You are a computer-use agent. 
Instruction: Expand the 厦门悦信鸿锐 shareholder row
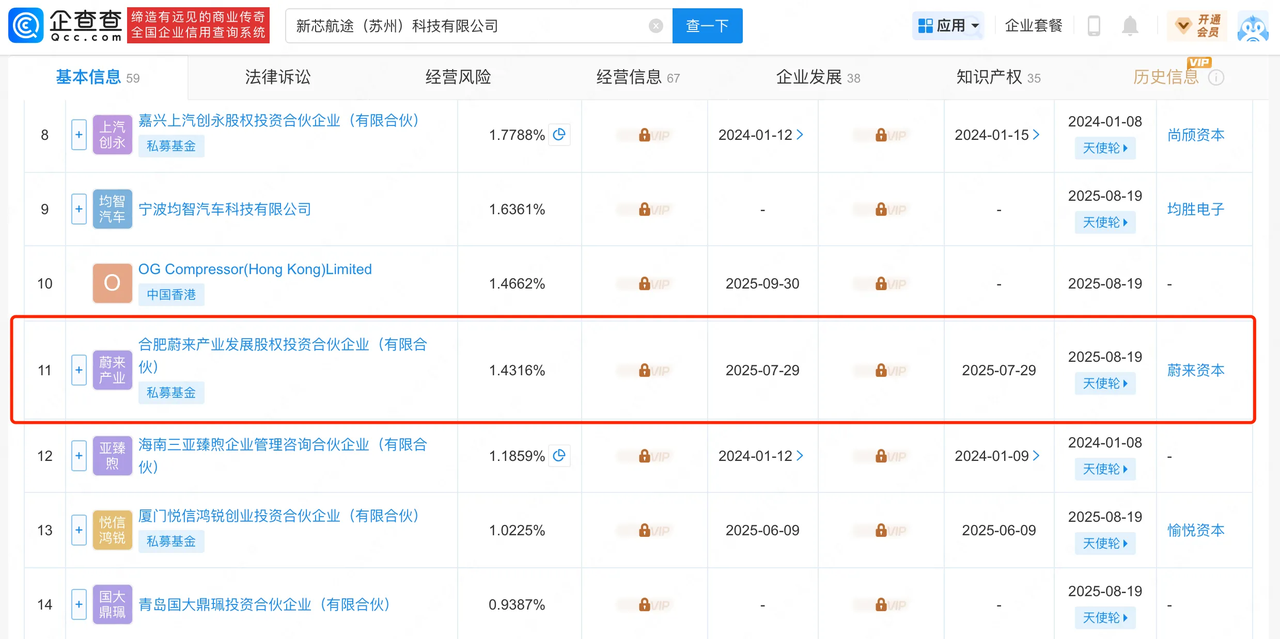tap(78, 530)
